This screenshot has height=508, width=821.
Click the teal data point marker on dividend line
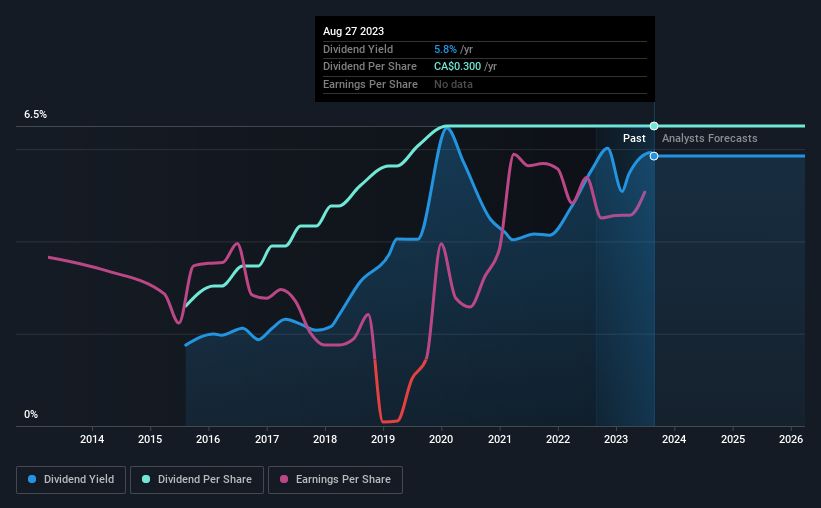point(654,126)
